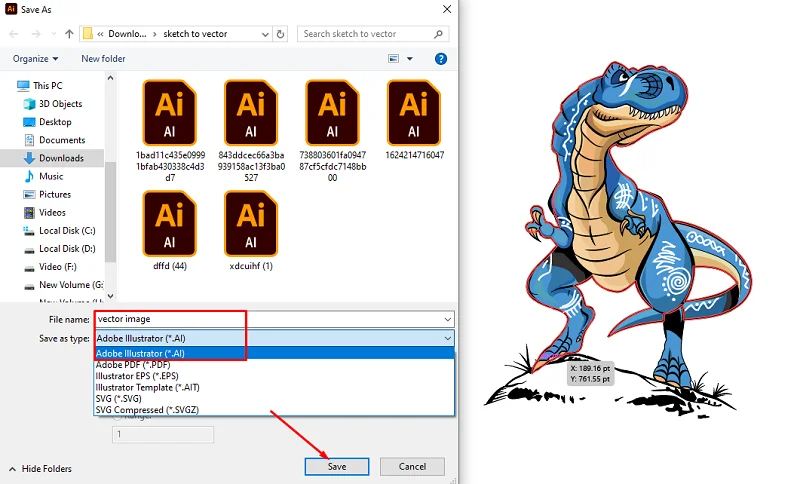
Task: Create a New folder
Action: (103, 59)
